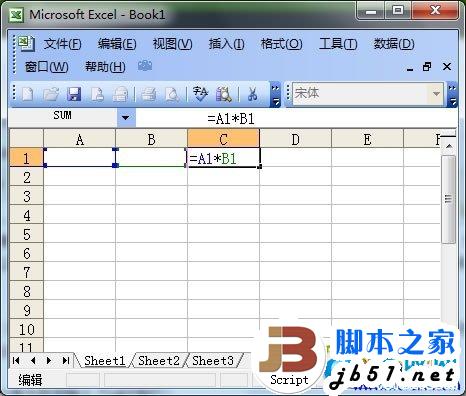Close the inner workbook window
466x396 pixels.
click(x=447, y=67)
